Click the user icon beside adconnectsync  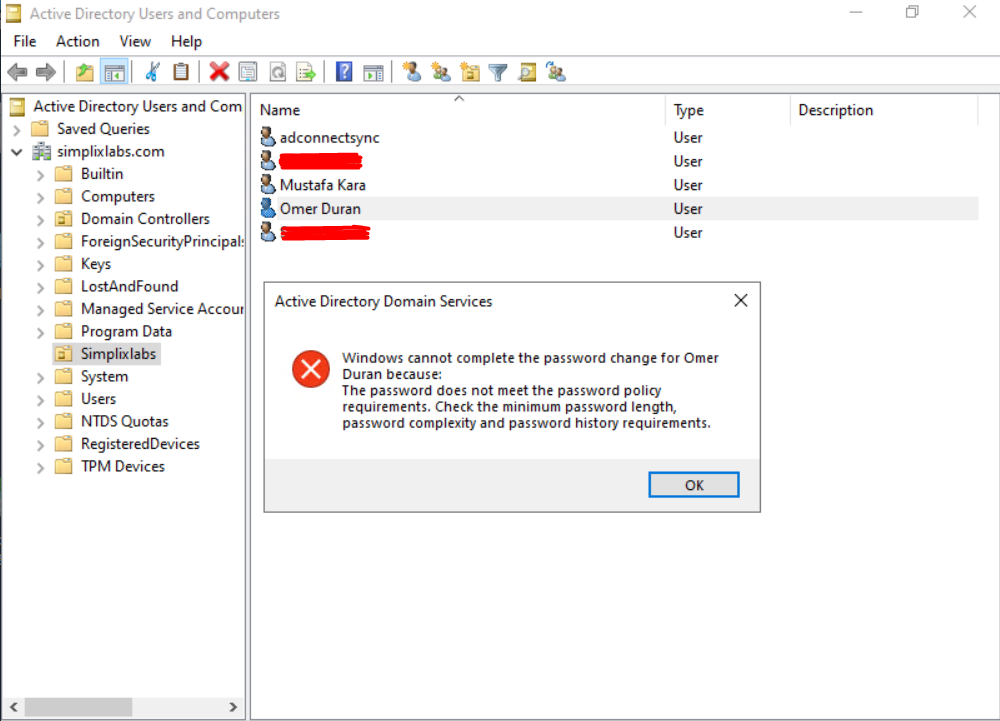point(268,137)
